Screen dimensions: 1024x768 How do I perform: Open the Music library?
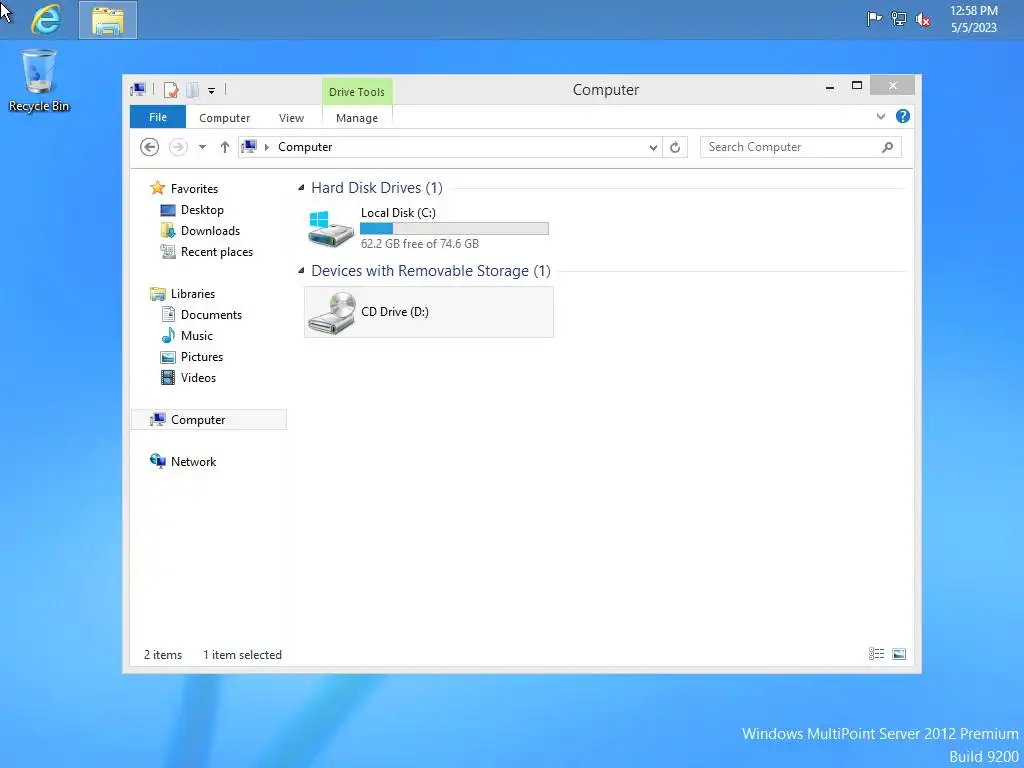point(197,335)
